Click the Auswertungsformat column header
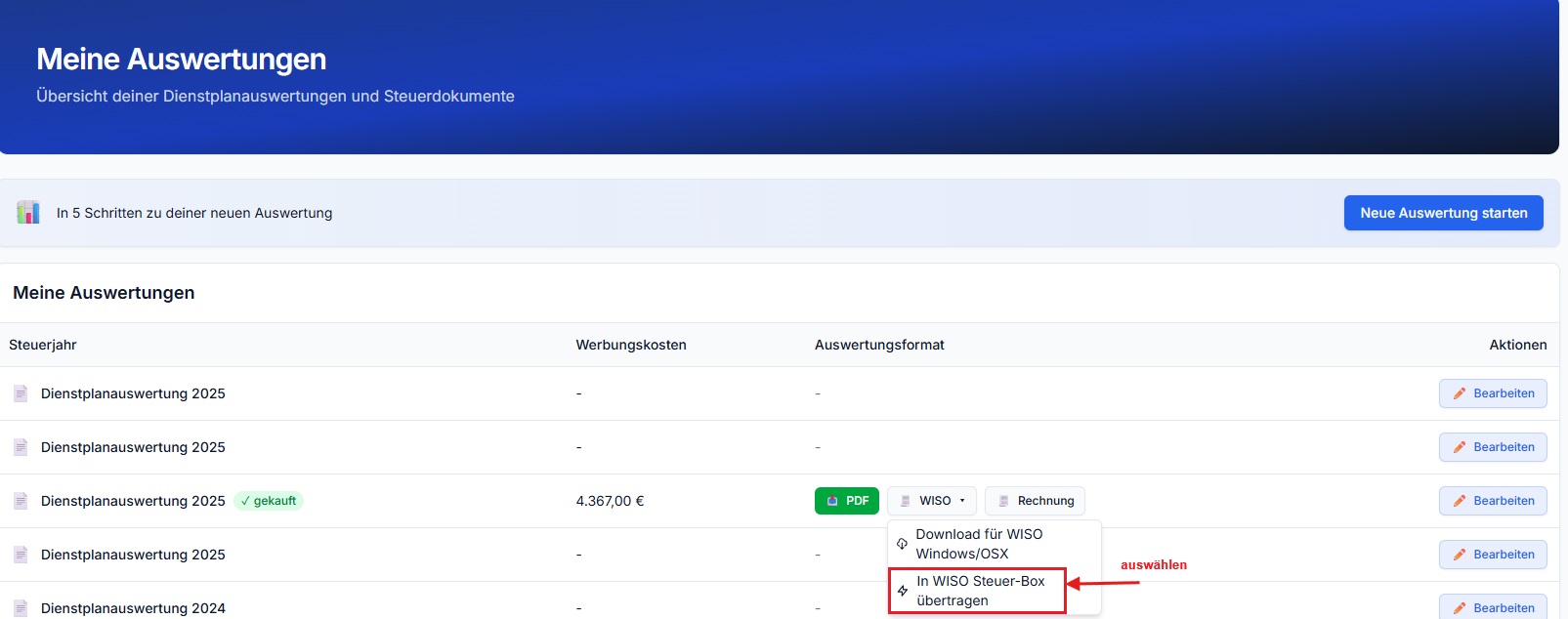Viewport: 1568px width, 619px height. point(879,345)
